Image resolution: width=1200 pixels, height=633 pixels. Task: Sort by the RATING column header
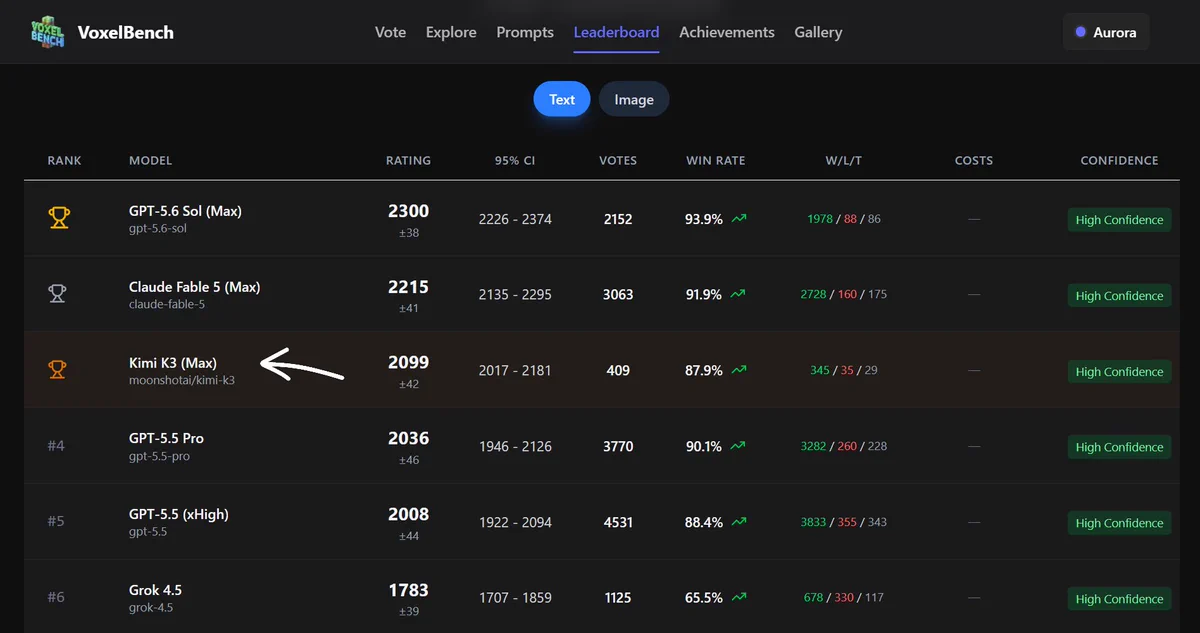408,160
